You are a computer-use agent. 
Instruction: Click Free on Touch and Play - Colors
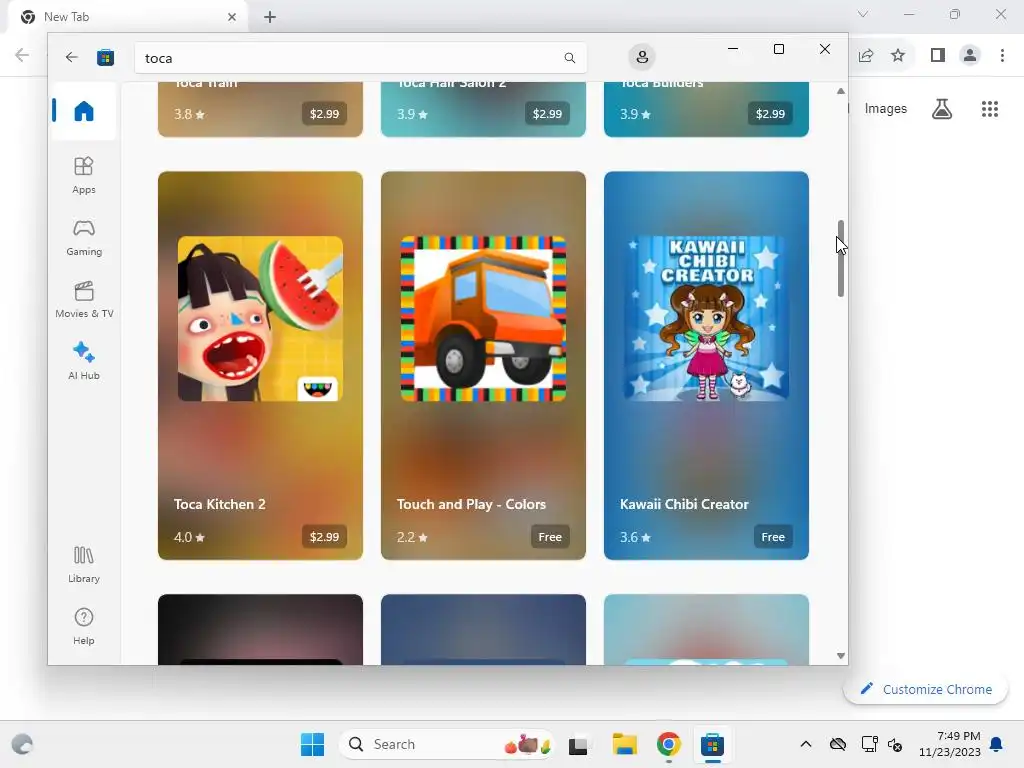click(x=550, y=537)
